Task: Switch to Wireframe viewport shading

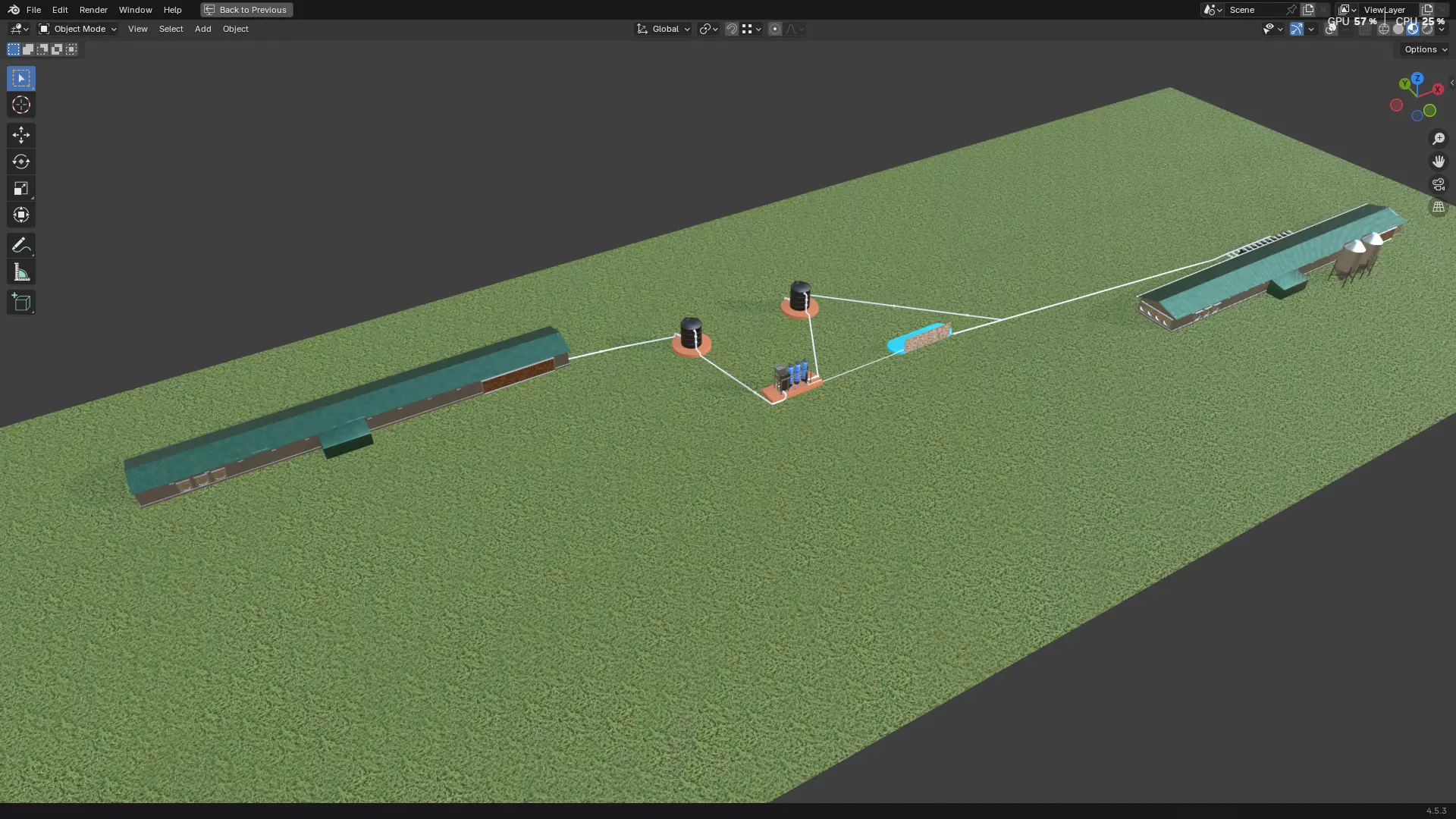Action: (1384, 29)
